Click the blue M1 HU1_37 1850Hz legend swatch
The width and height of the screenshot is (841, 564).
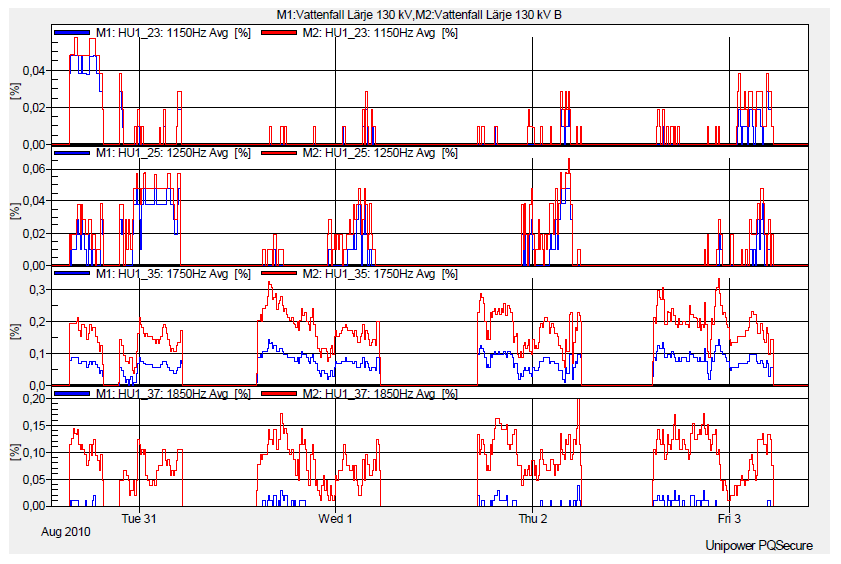click(72, 394)
